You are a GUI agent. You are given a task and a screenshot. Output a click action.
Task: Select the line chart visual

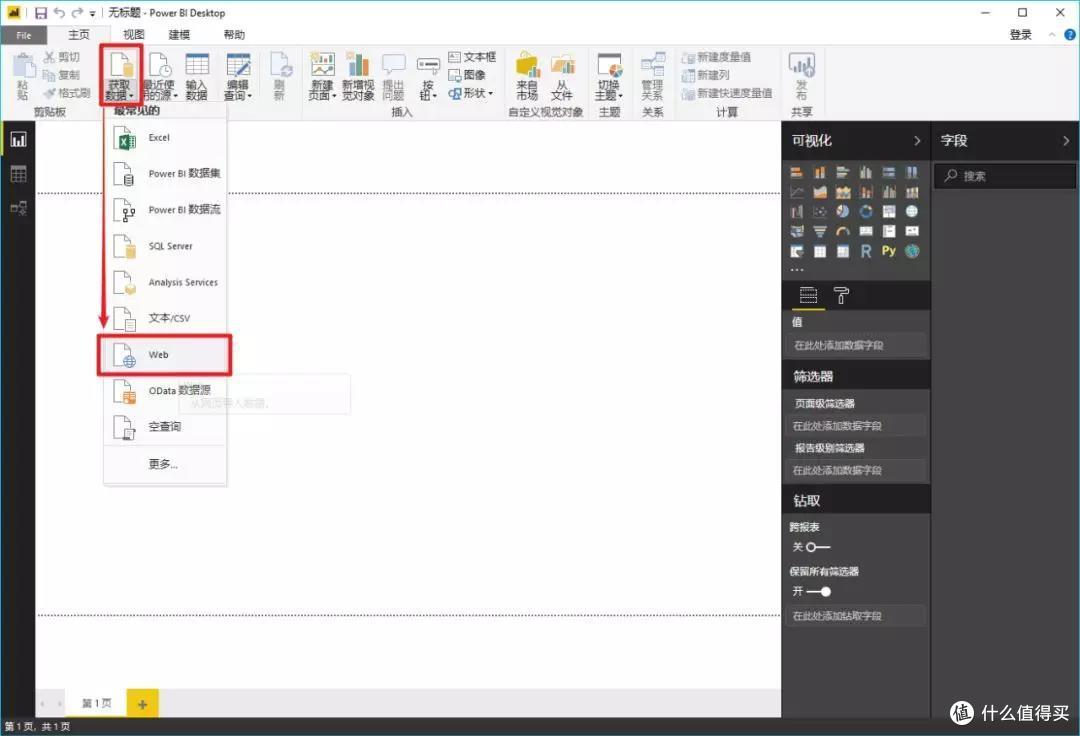pos(797,192)
